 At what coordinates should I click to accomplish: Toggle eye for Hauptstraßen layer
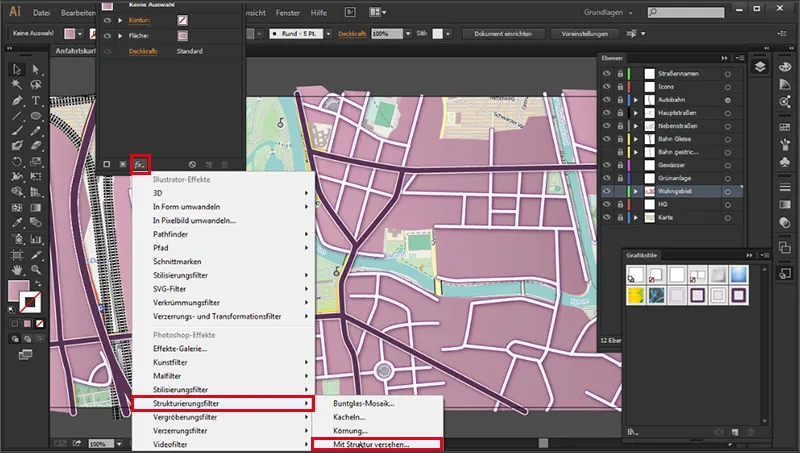(607, 113)
